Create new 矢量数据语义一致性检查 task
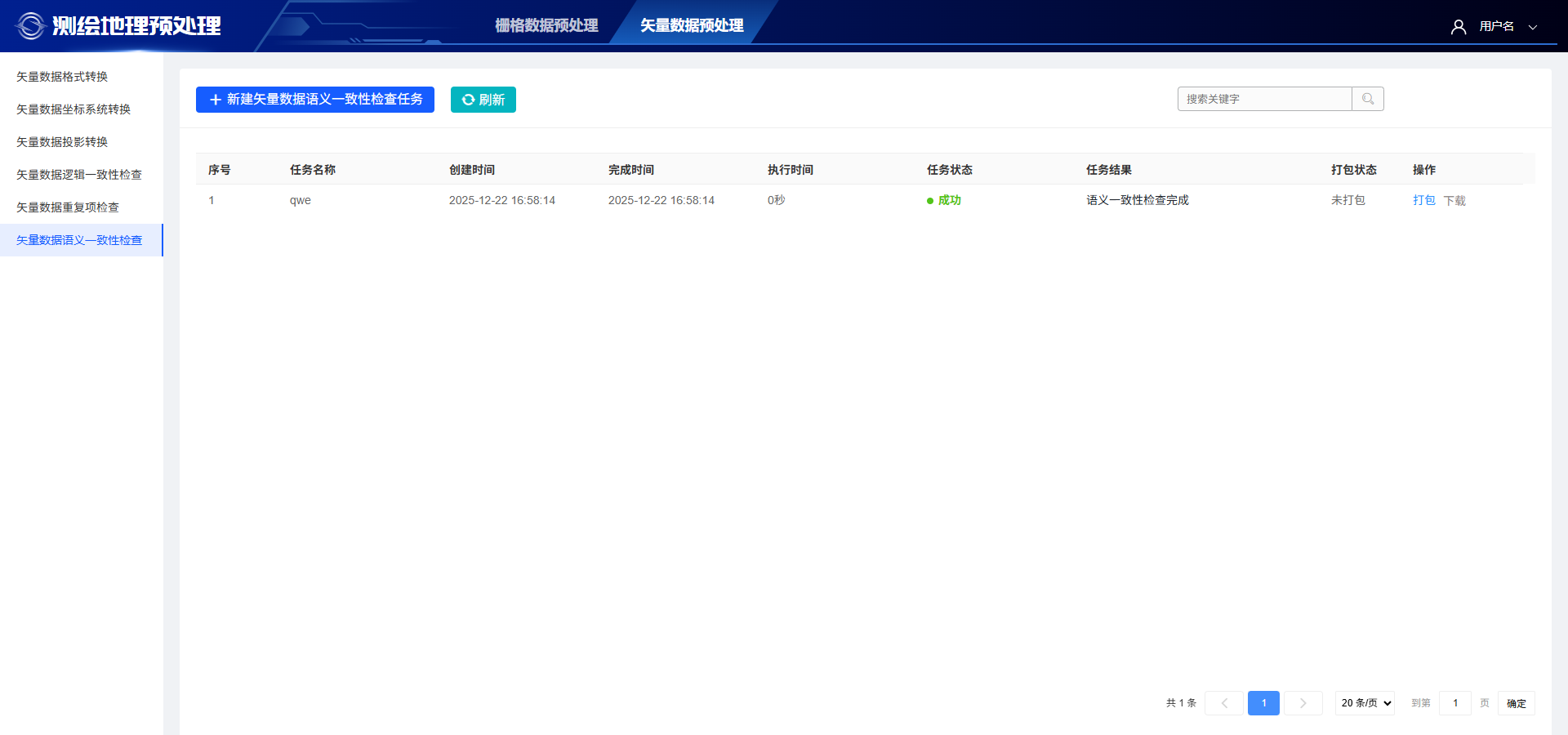This screenshot has height=735, width=1568. pyautogui.click(x=315, y=100)
